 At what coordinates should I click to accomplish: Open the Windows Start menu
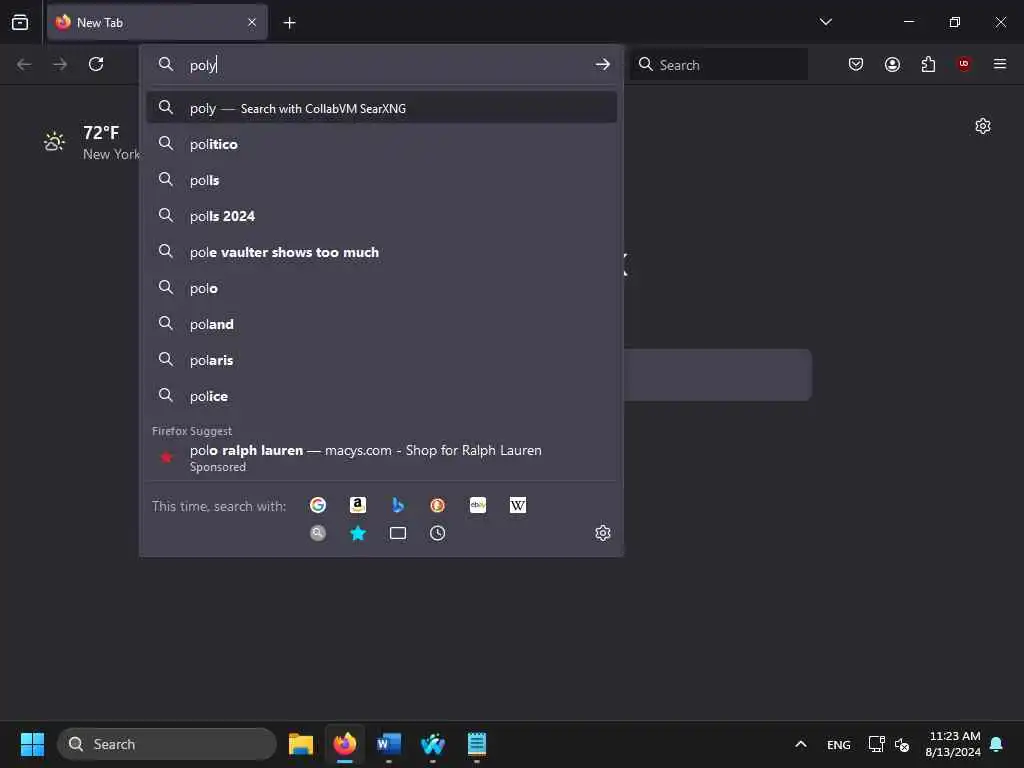pos(33,744)
